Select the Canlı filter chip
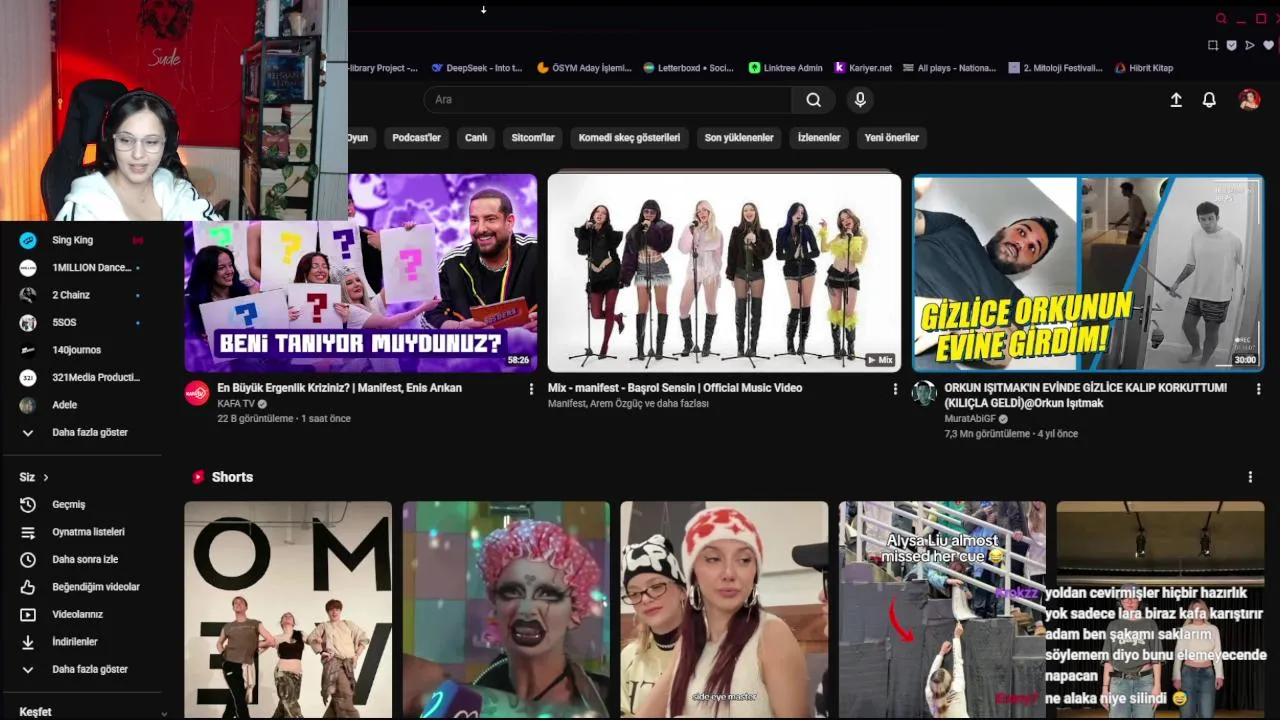The width and height of the screenshot is (1280, 720). click(x=476, y=138)
